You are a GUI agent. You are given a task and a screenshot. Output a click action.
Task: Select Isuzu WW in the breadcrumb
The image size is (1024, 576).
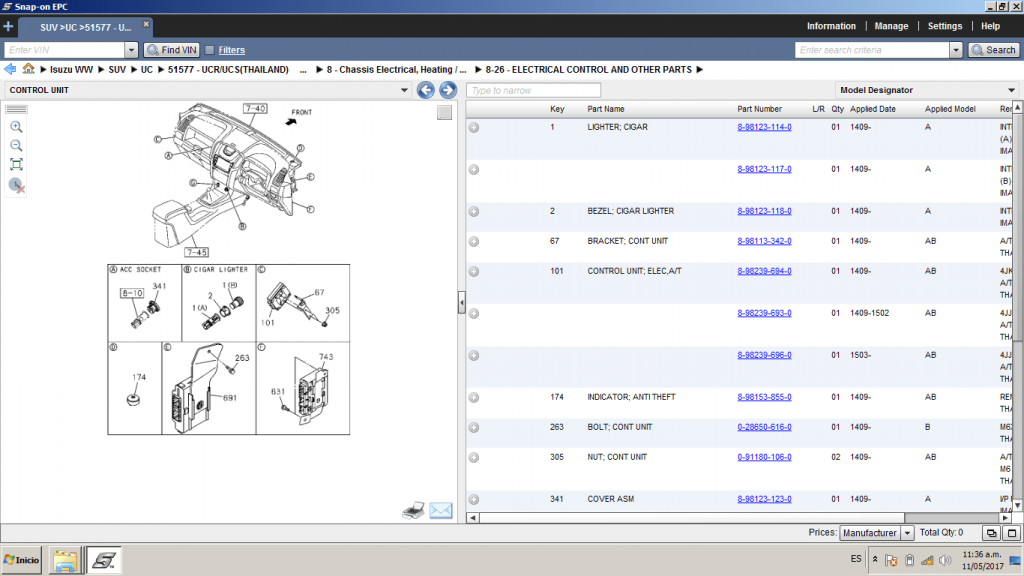coord(71,69)
